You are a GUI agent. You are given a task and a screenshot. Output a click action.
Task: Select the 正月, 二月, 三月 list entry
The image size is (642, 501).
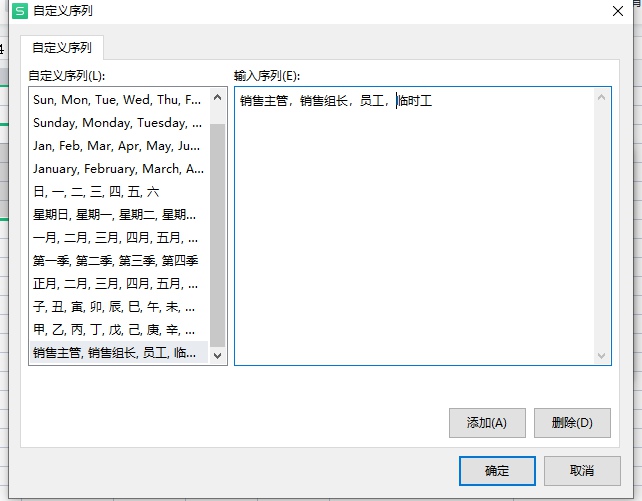119,283
